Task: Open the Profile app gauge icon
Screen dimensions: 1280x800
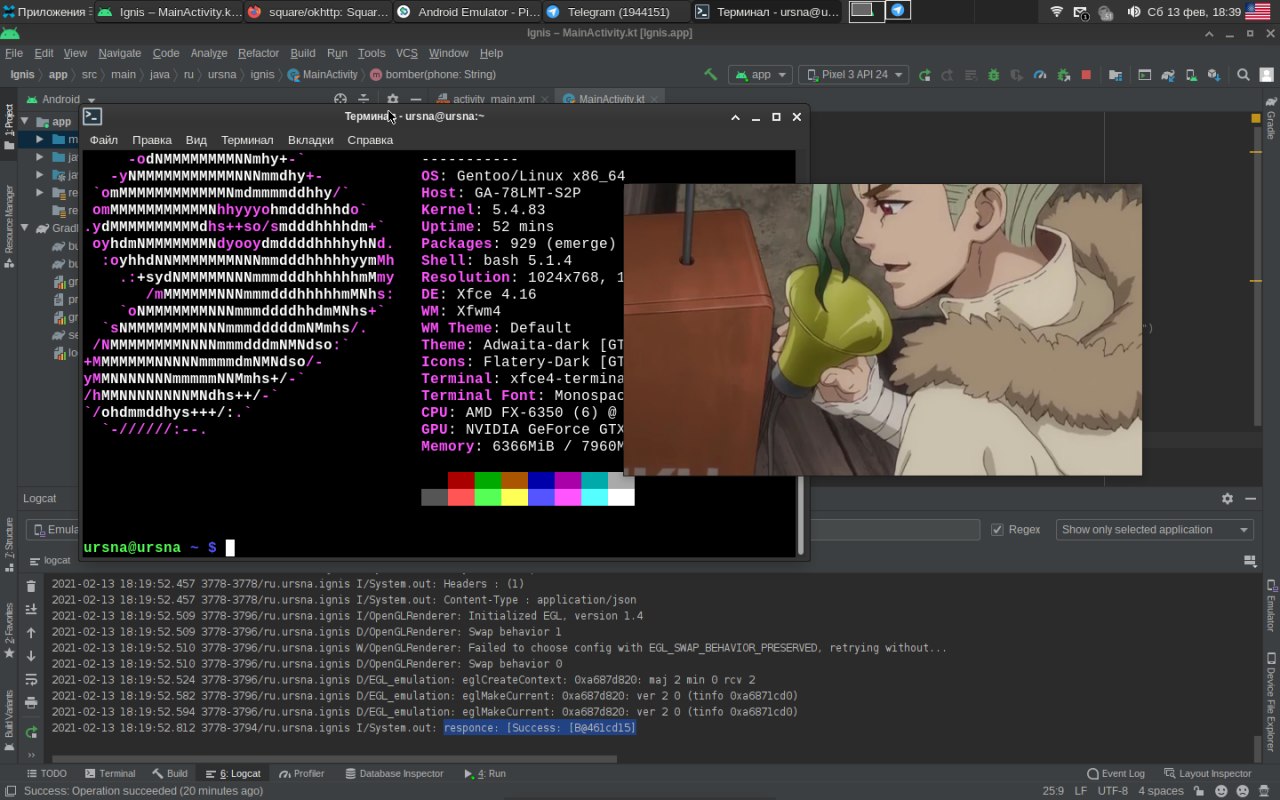Action: [1039, 75]
